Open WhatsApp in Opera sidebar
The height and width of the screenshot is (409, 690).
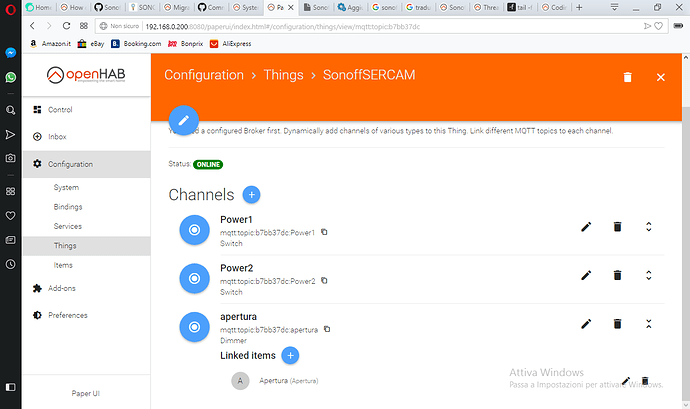[11, 77]
